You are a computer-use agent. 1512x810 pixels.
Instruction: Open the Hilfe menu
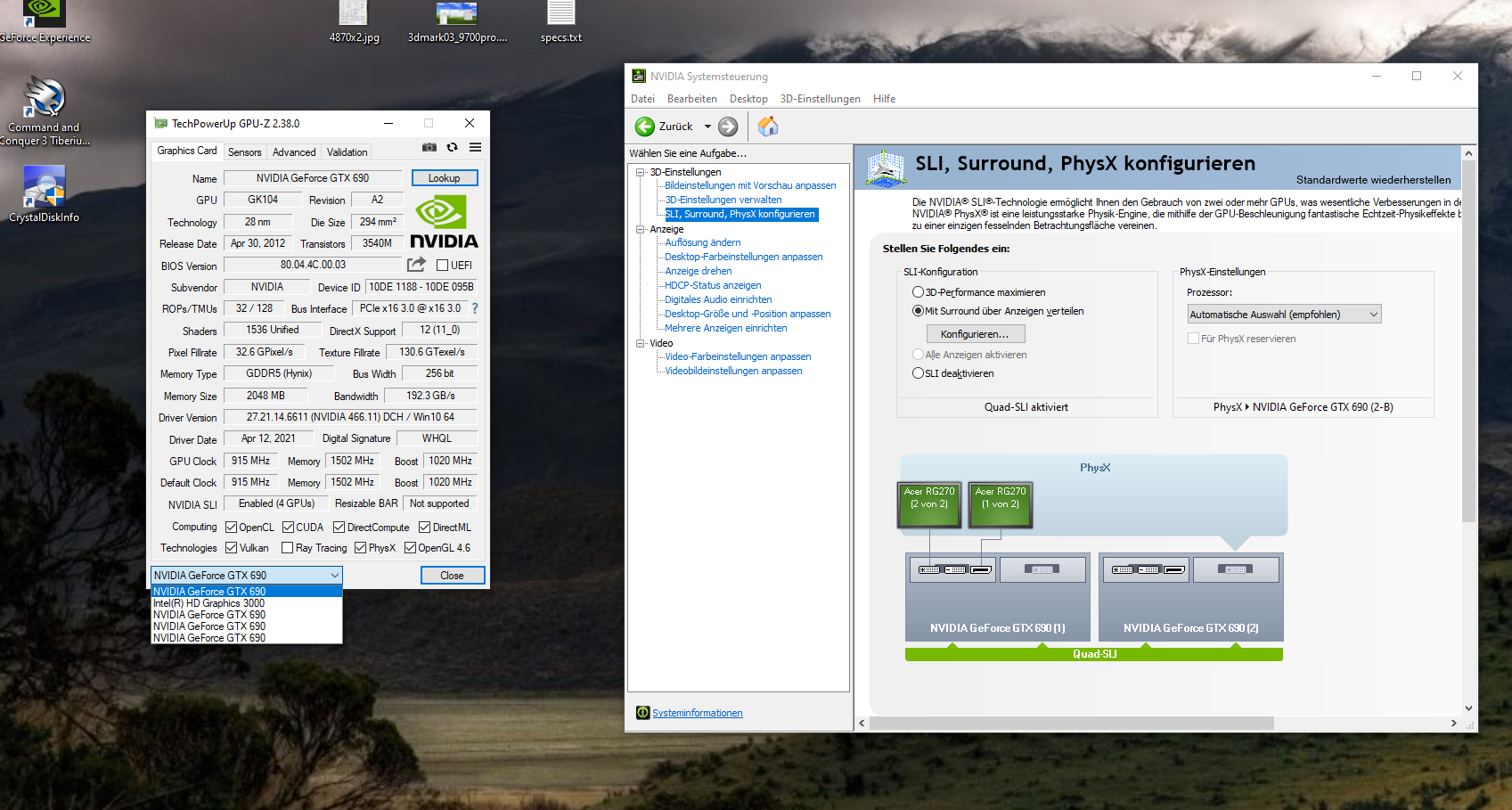885,99
